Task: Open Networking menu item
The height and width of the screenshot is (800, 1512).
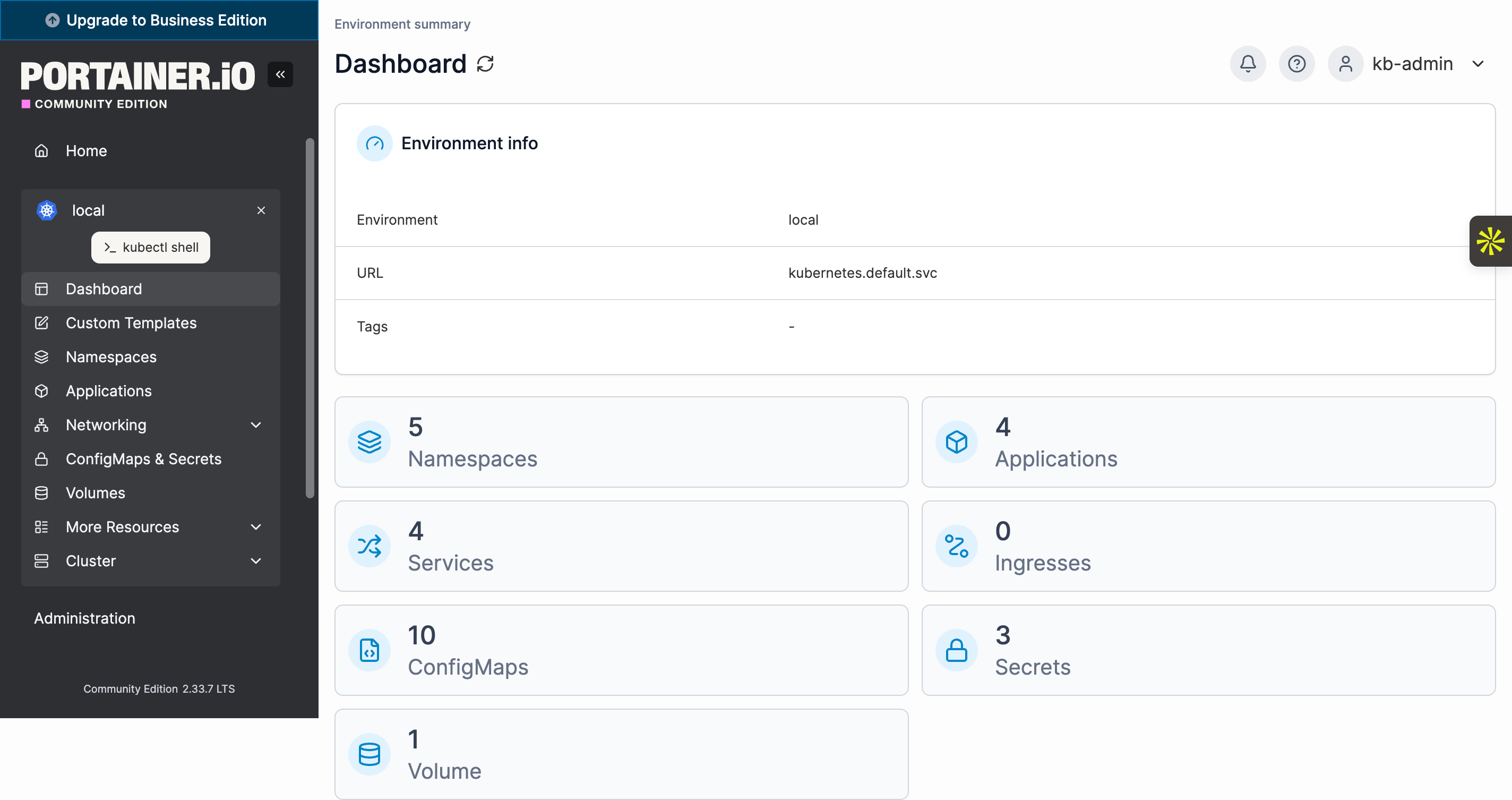Action: (151, 425)
